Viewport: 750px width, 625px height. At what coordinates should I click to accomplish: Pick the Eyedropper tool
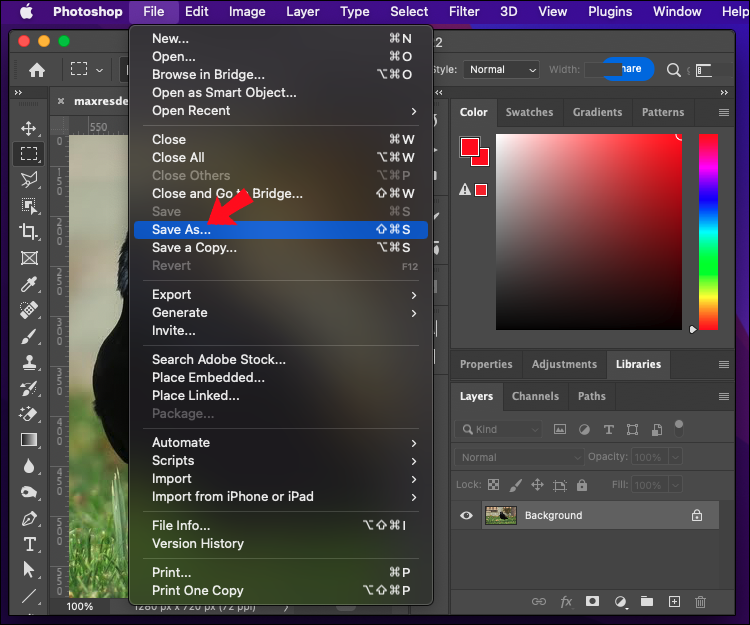click(x=29, y=284)
